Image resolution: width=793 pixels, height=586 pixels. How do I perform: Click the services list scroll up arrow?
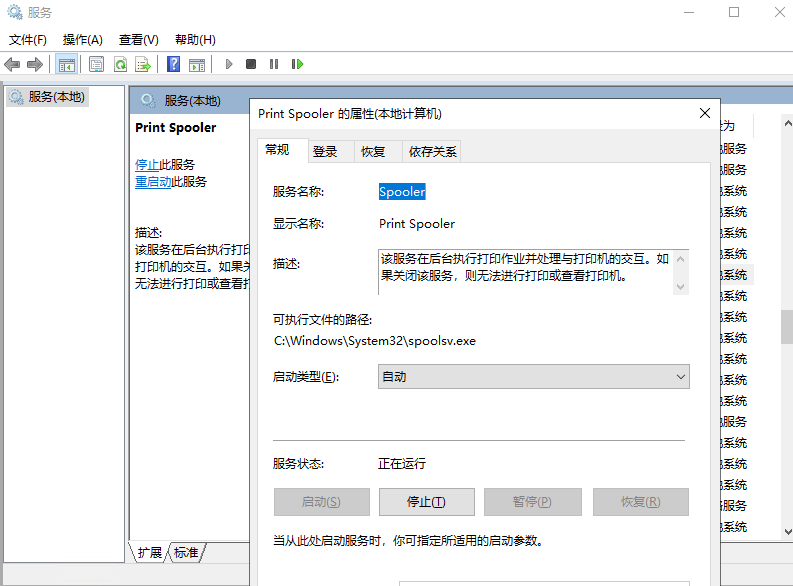click(x=787, y=123)
